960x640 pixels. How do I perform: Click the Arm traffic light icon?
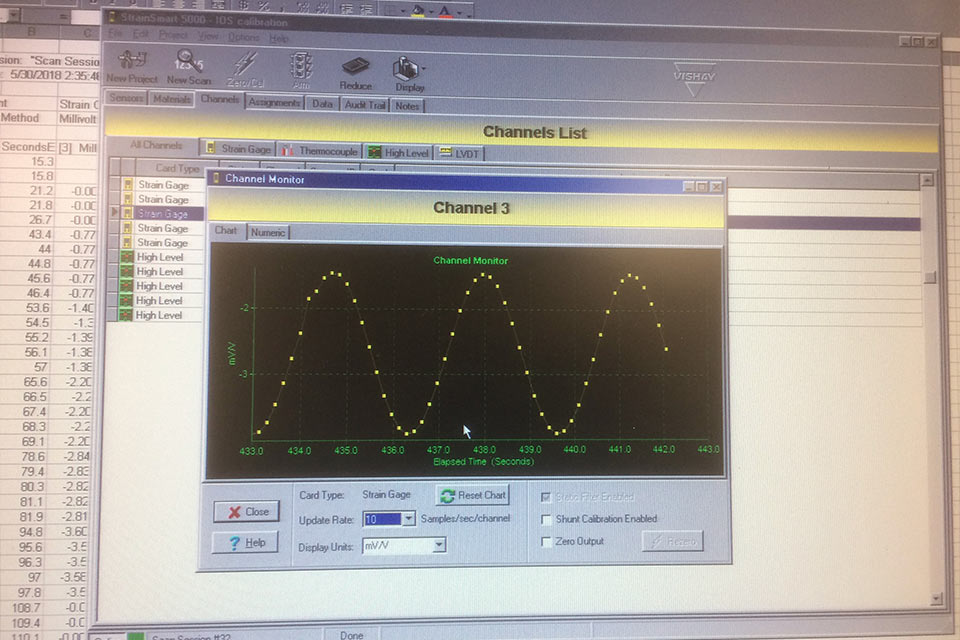click(299, 68)
